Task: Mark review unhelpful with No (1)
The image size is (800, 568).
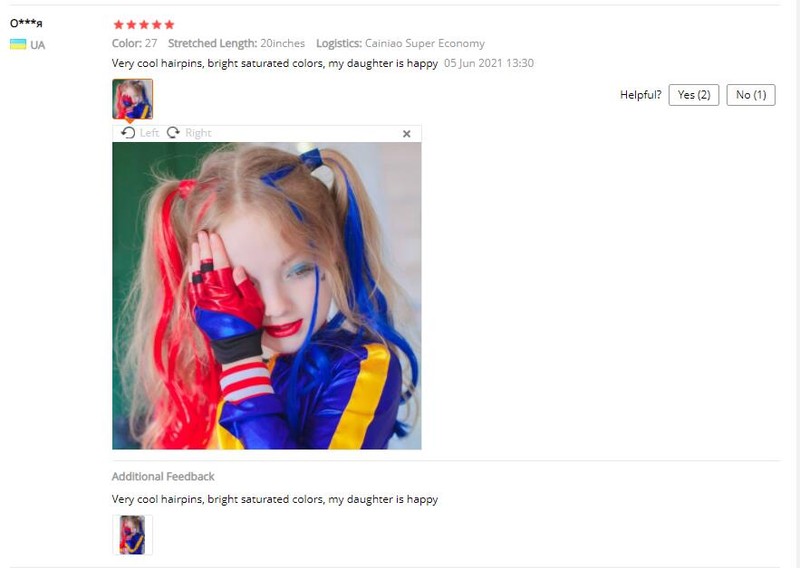Action: (751, 95)
